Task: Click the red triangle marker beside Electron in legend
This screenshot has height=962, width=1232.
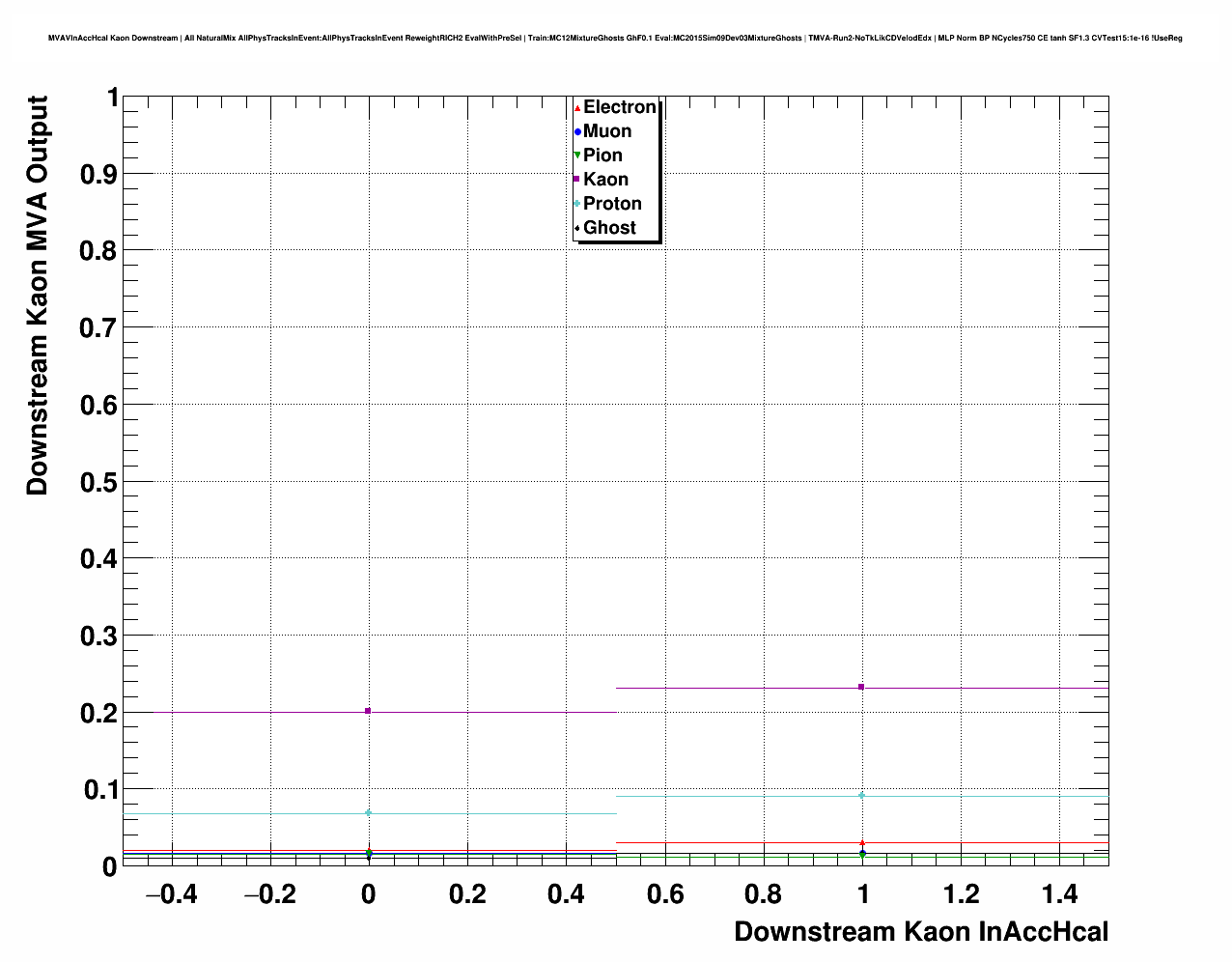Action: click(x=577, y=107)
